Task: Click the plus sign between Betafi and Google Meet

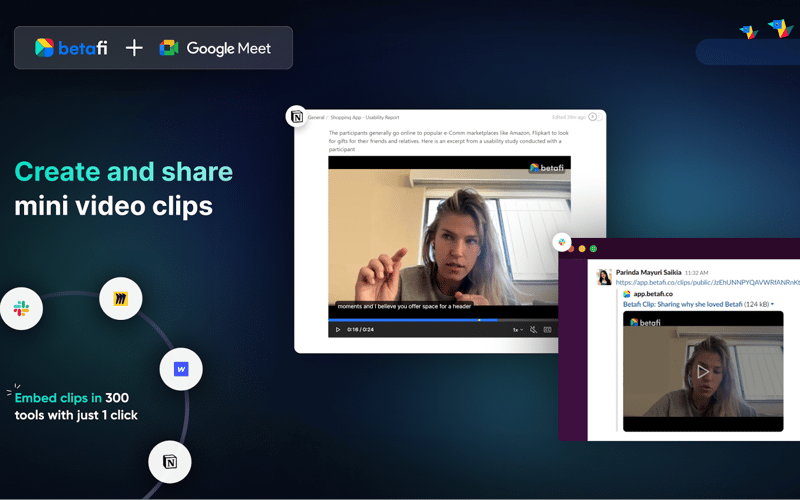Action: 134,48
